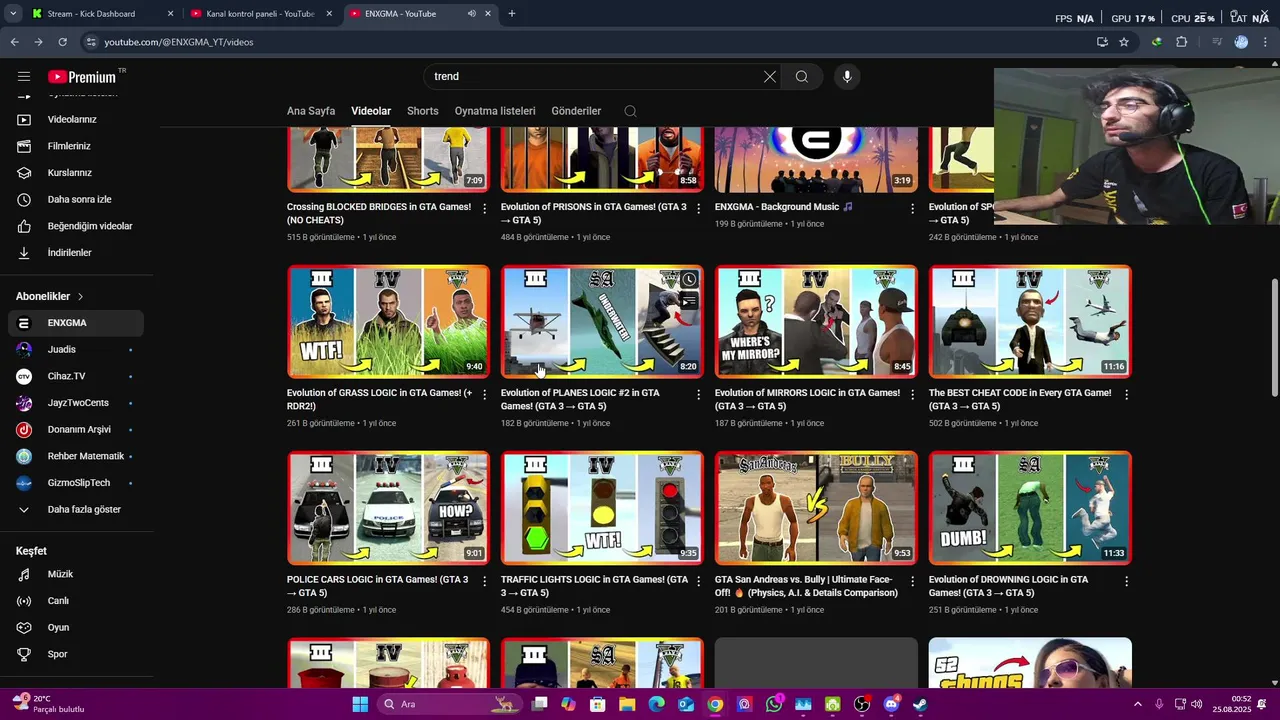Open a new Chrome tab
The height and width of the screenshot is (720, 1280).
pyautogui.click(x=512, y=14)
